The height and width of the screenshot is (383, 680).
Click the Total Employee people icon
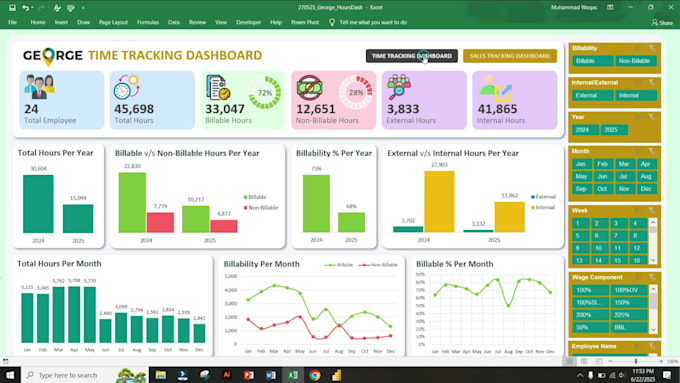[39, 87]
